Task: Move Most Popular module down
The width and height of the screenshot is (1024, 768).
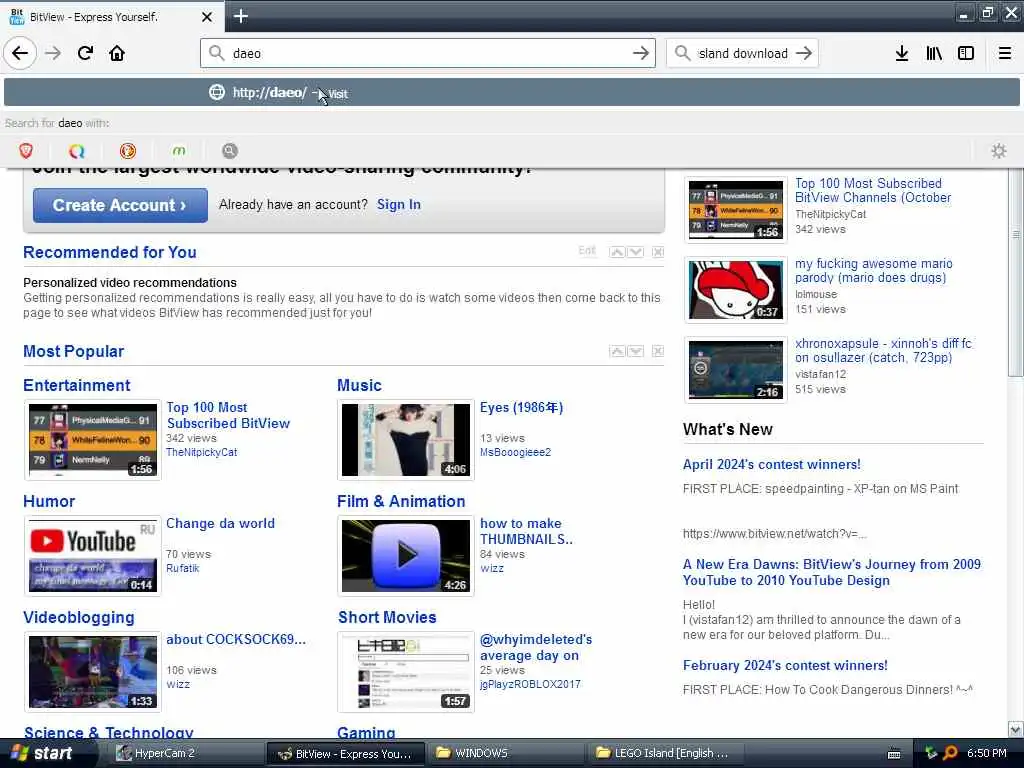Action: pyautogui.click(x=636, y=351)
